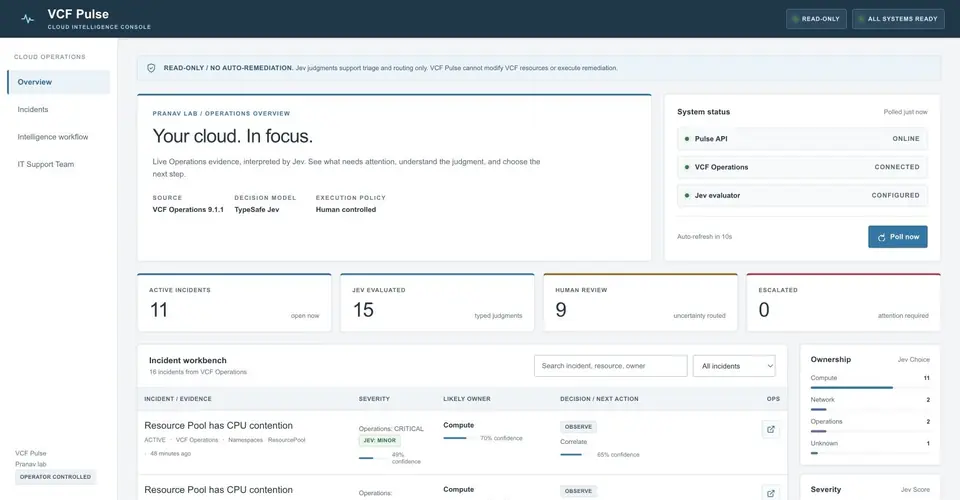Click the shield icon in the read-only banner
This screenshot has height=500, width=960.
click(x=151, y=68)
